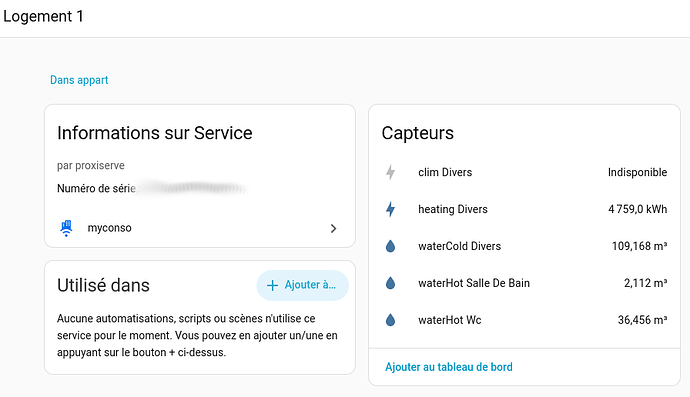Click the heating Divers lightning bolt icon
Image resolution: width=690 pixels, height=397 pixels.
[x=390, y=209]
